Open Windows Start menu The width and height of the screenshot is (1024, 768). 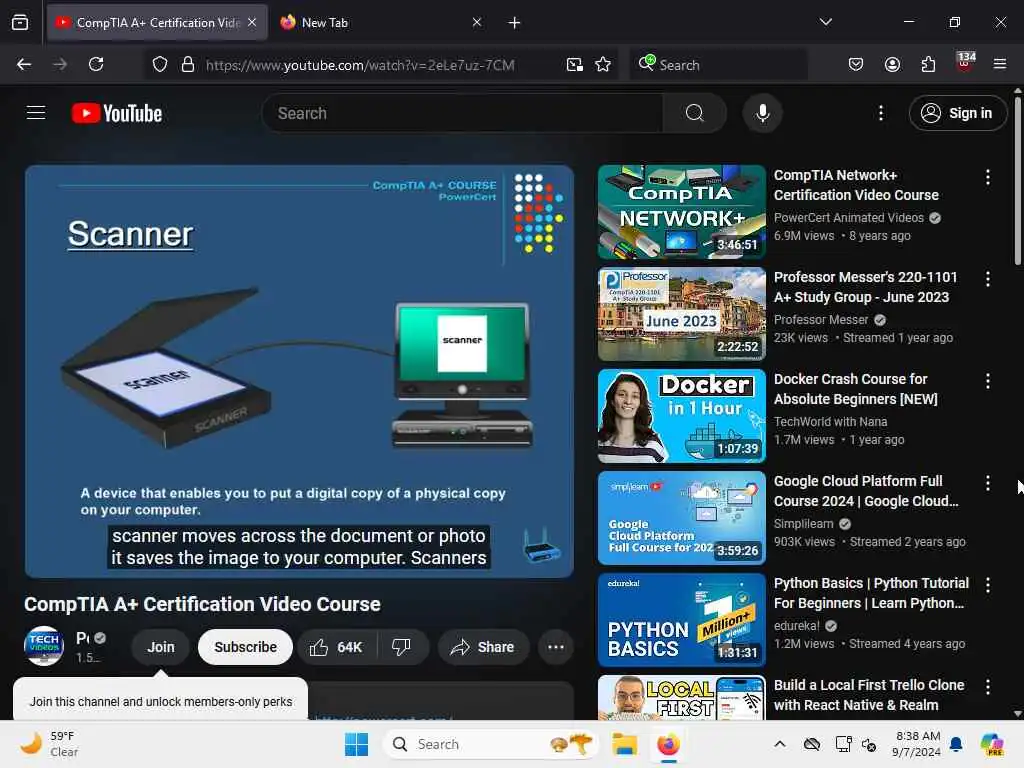point(356,744)
